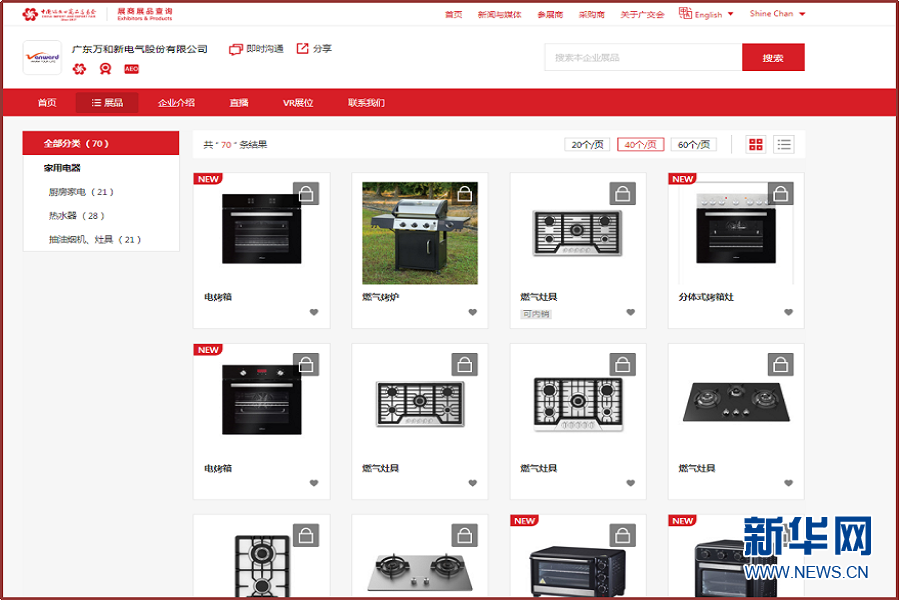The width and height of the screenshot is (900, 600).
Task: Show 20 items per page
Action: pyautogui.click(x=587, y=145)
